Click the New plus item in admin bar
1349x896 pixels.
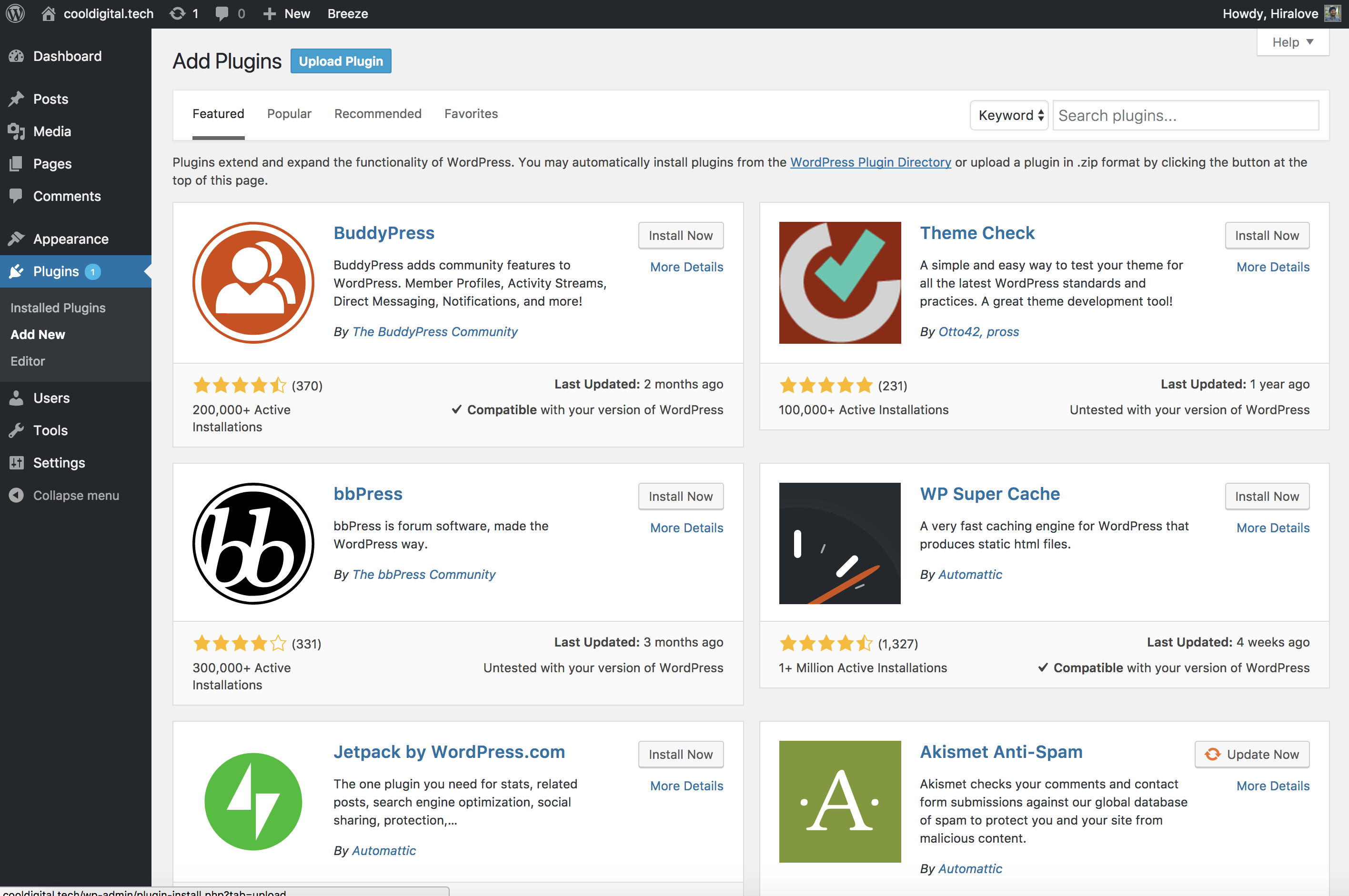286,14
